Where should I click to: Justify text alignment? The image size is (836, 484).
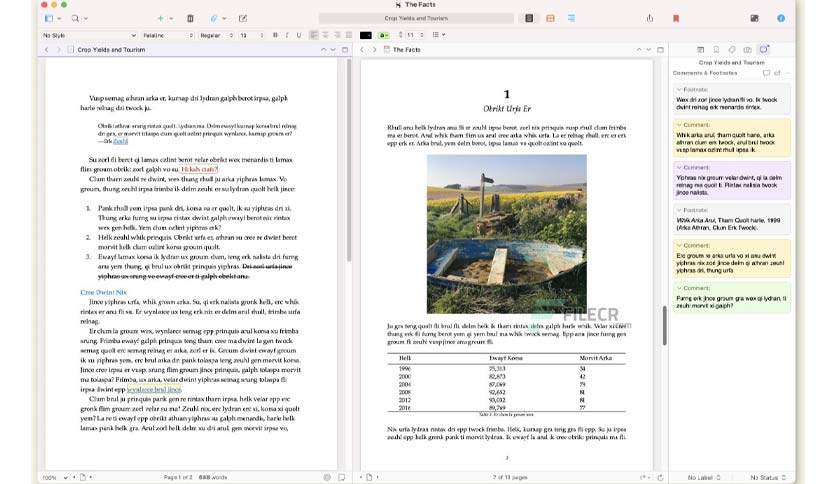(349, 35)
